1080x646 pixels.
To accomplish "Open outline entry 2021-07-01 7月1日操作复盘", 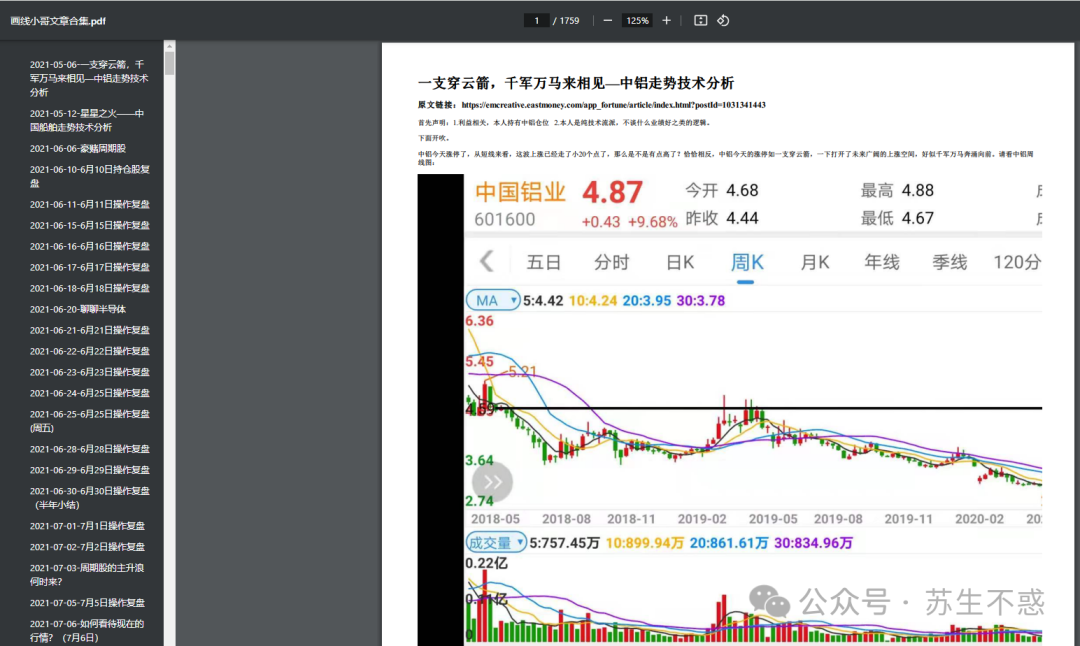I will (87, 526).
